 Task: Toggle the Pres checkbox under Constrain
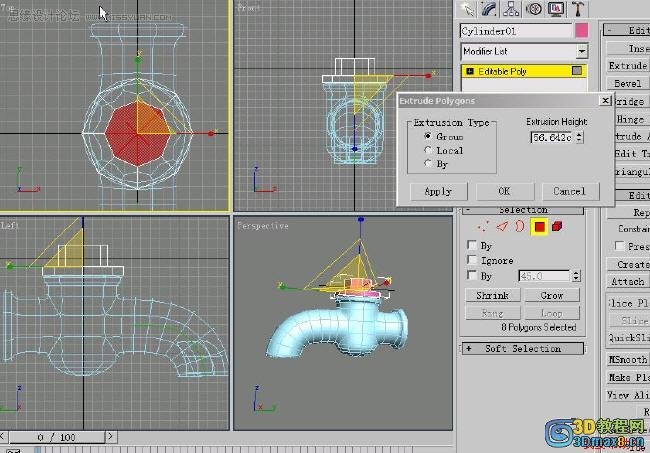pyautogui.click(x=619, y=246)
